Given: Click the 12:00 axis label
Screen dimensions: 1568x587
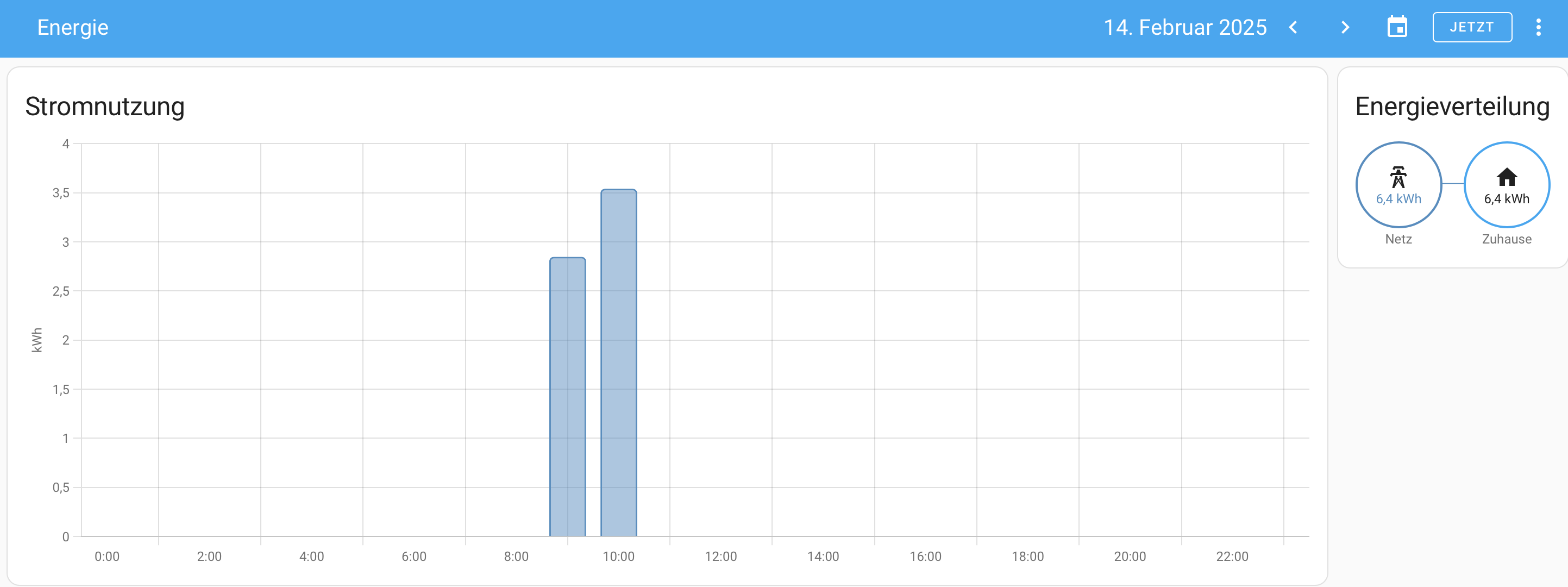Looking at the screenshot, I should (720, 557).
